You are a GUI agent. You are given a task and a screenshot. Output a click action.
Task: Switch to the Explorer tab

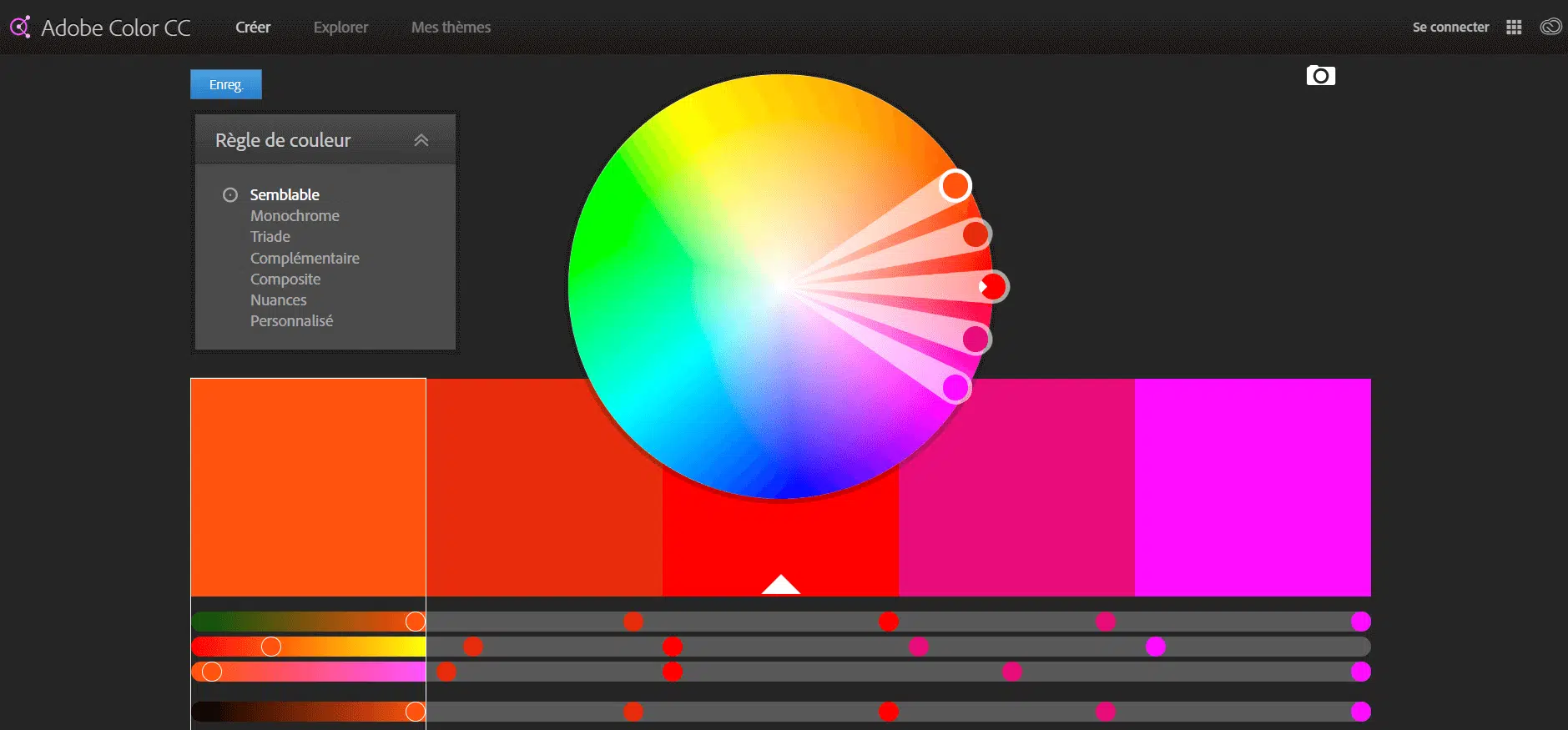(340, 28)
